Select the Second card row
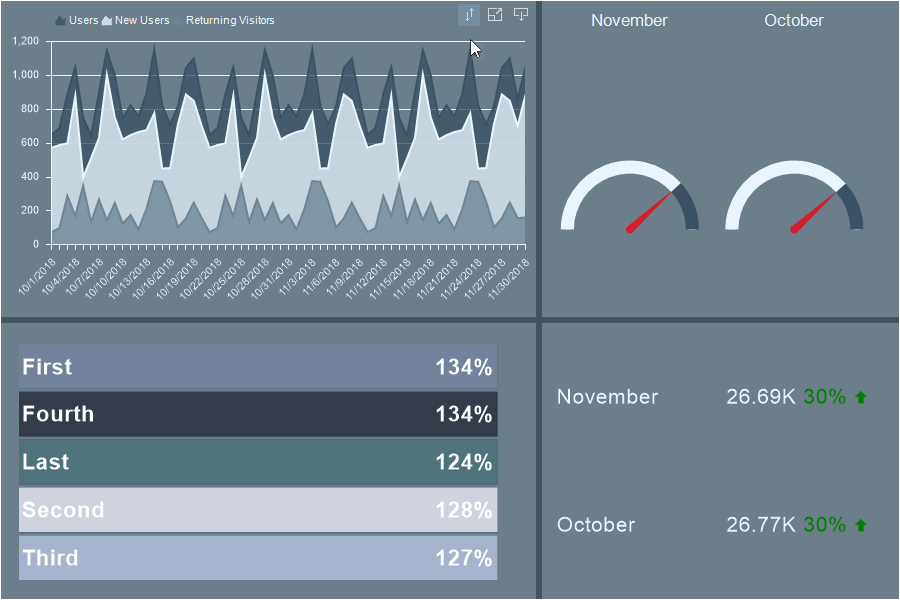The height and width of the screenshot is (600, 900). [257, 510]
